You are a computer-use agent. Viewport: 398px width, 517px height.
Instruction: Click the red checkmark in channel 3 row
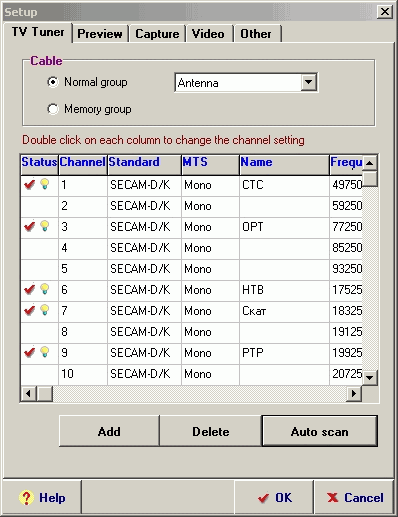(x=30, y=226)
